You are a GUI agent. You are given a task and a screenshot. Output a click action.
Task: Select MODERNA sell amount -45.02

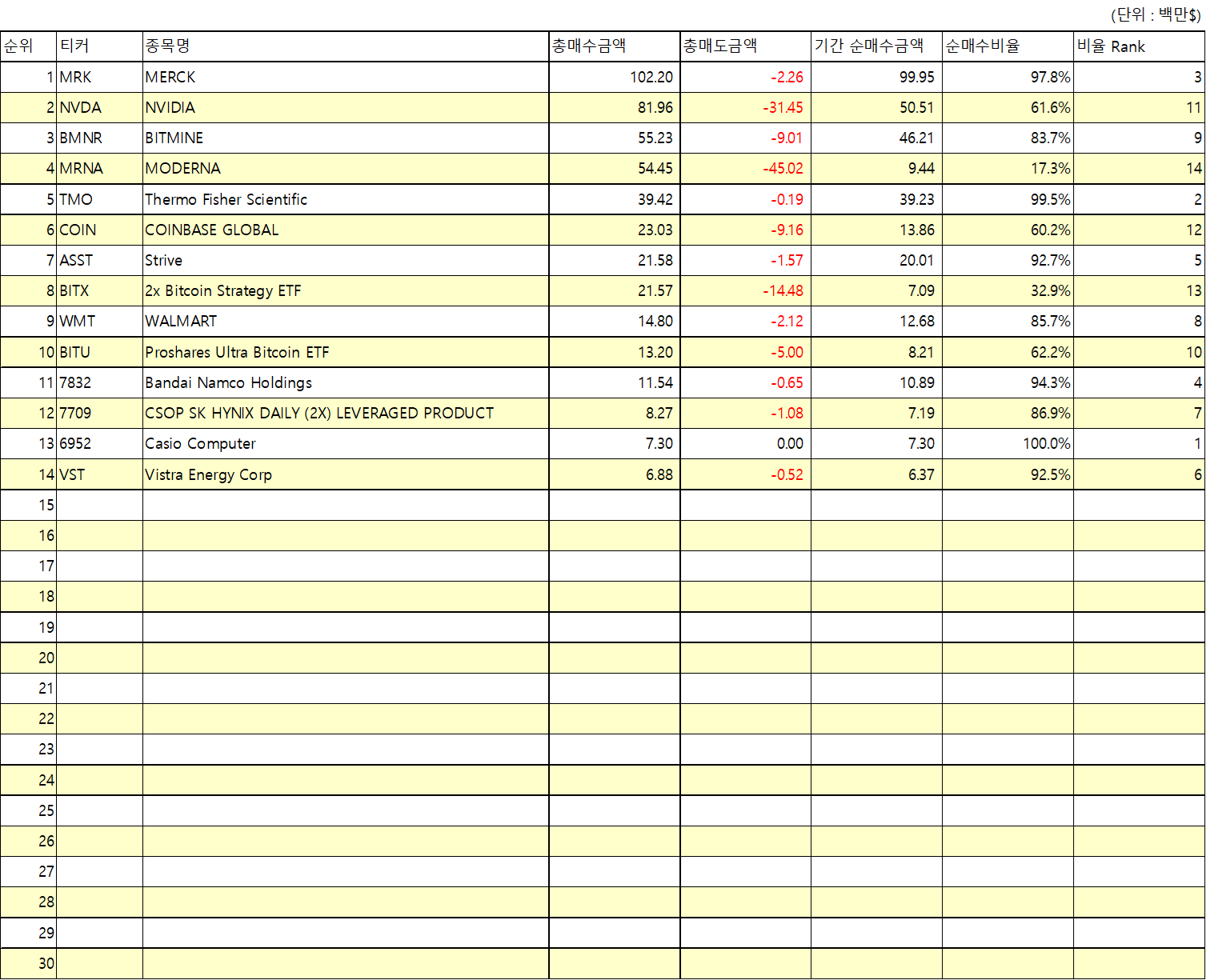coord(746,169)
